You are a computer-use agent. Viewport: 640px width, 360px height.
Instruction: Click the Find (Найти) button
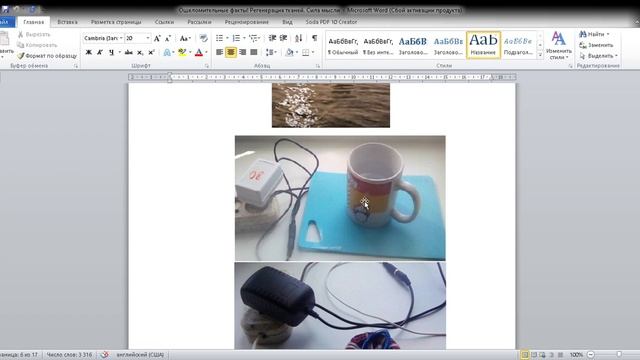[x=594, y=34]
